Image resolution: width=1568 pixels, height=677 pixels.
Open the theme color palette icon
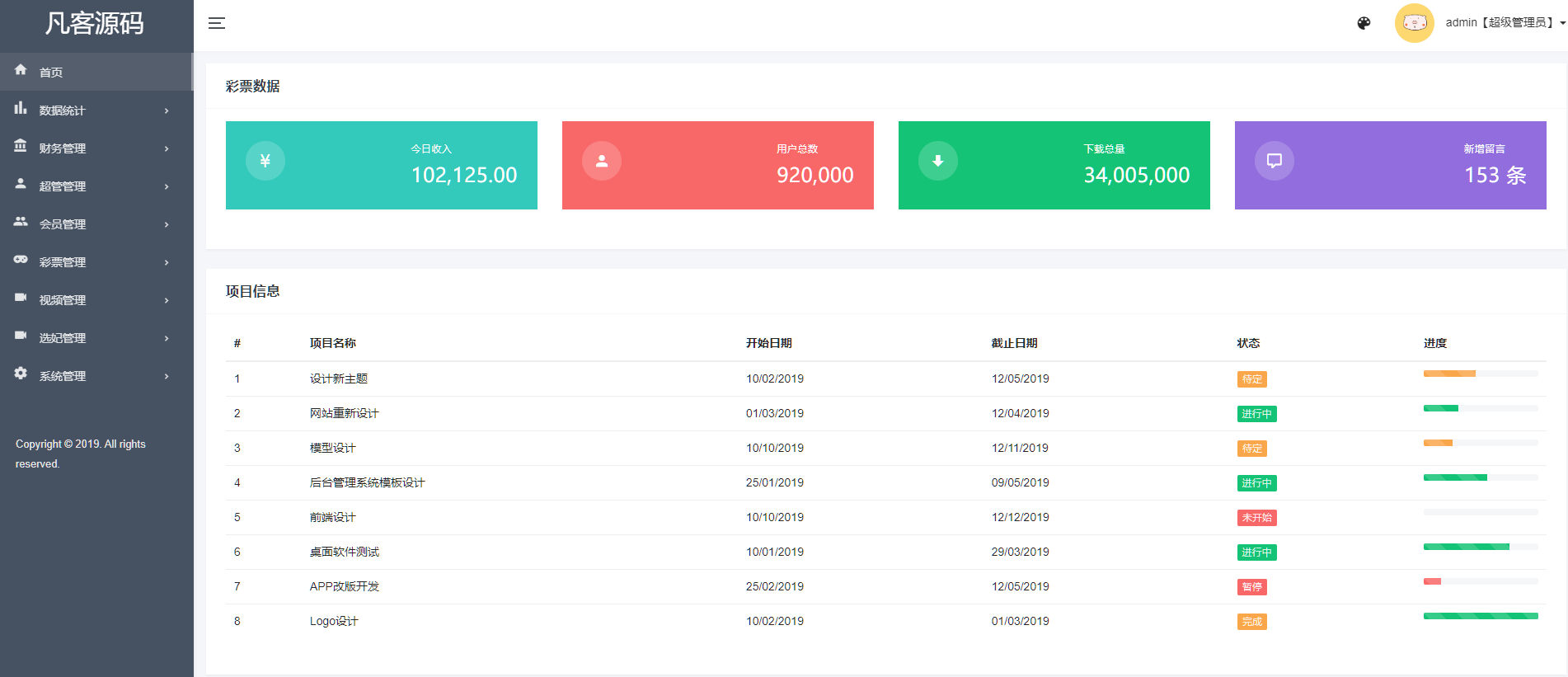point(1364,23)
